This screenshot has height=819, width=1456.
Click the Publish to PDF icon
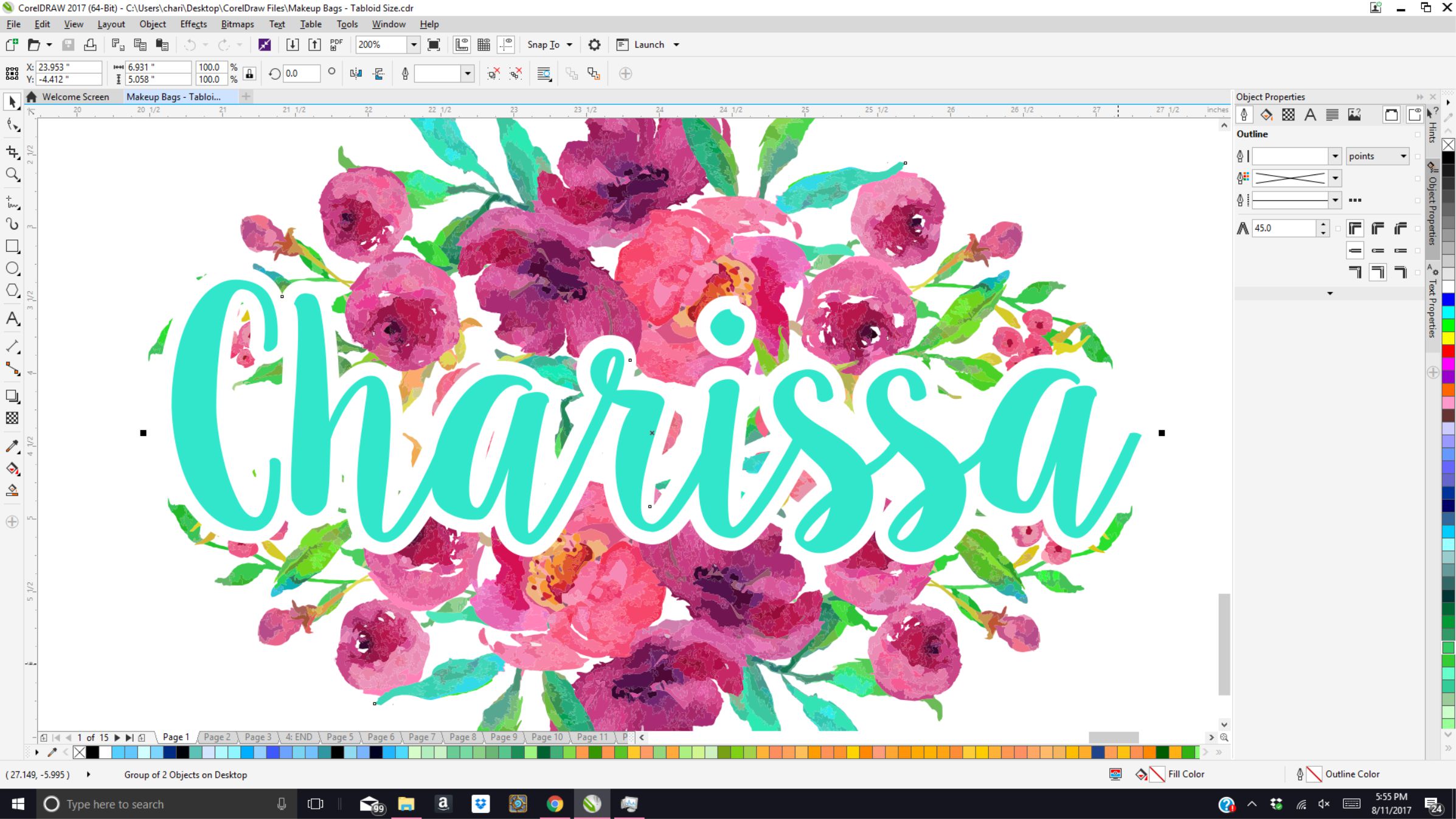click(x=336, y=44)
